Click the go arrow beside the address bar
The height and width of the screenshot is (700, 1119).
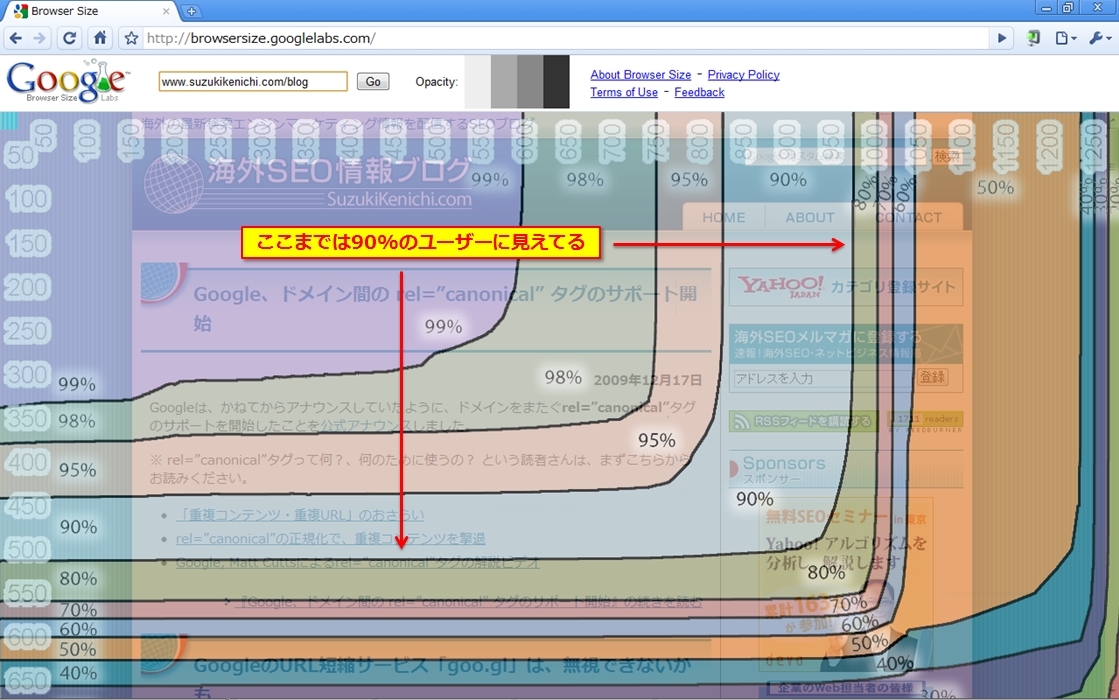(1002, 39)
